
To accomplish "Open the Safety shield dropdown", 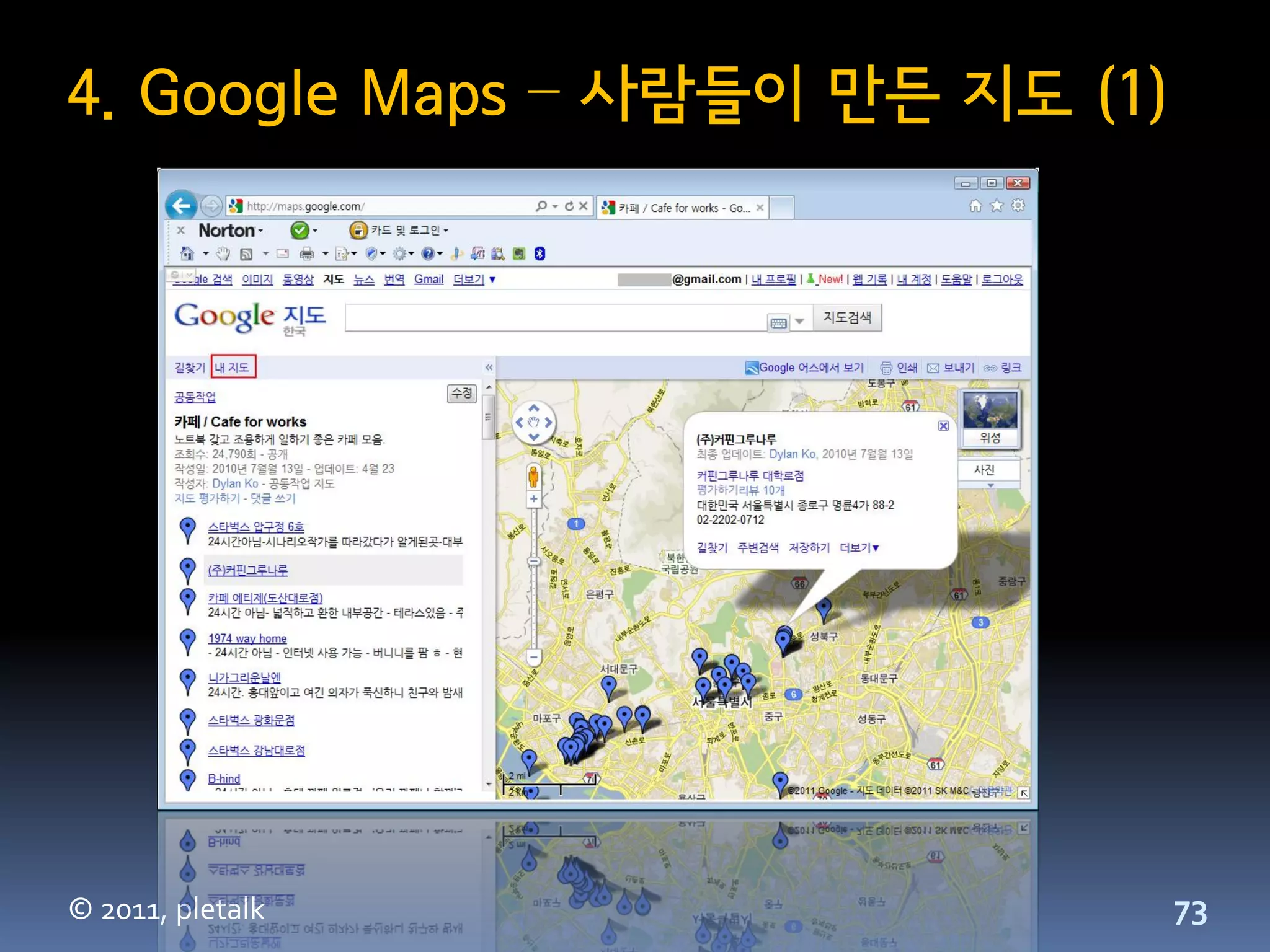I will (383, 253).
